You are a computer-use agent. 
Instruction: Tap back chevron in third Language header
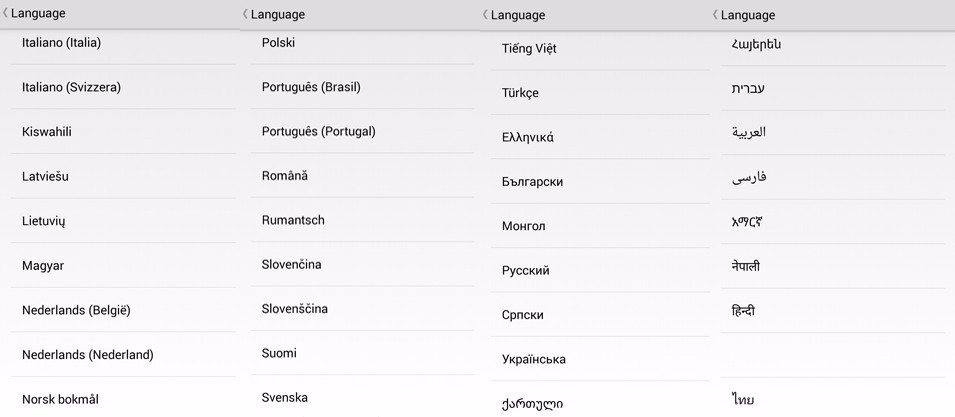[485, 15]
